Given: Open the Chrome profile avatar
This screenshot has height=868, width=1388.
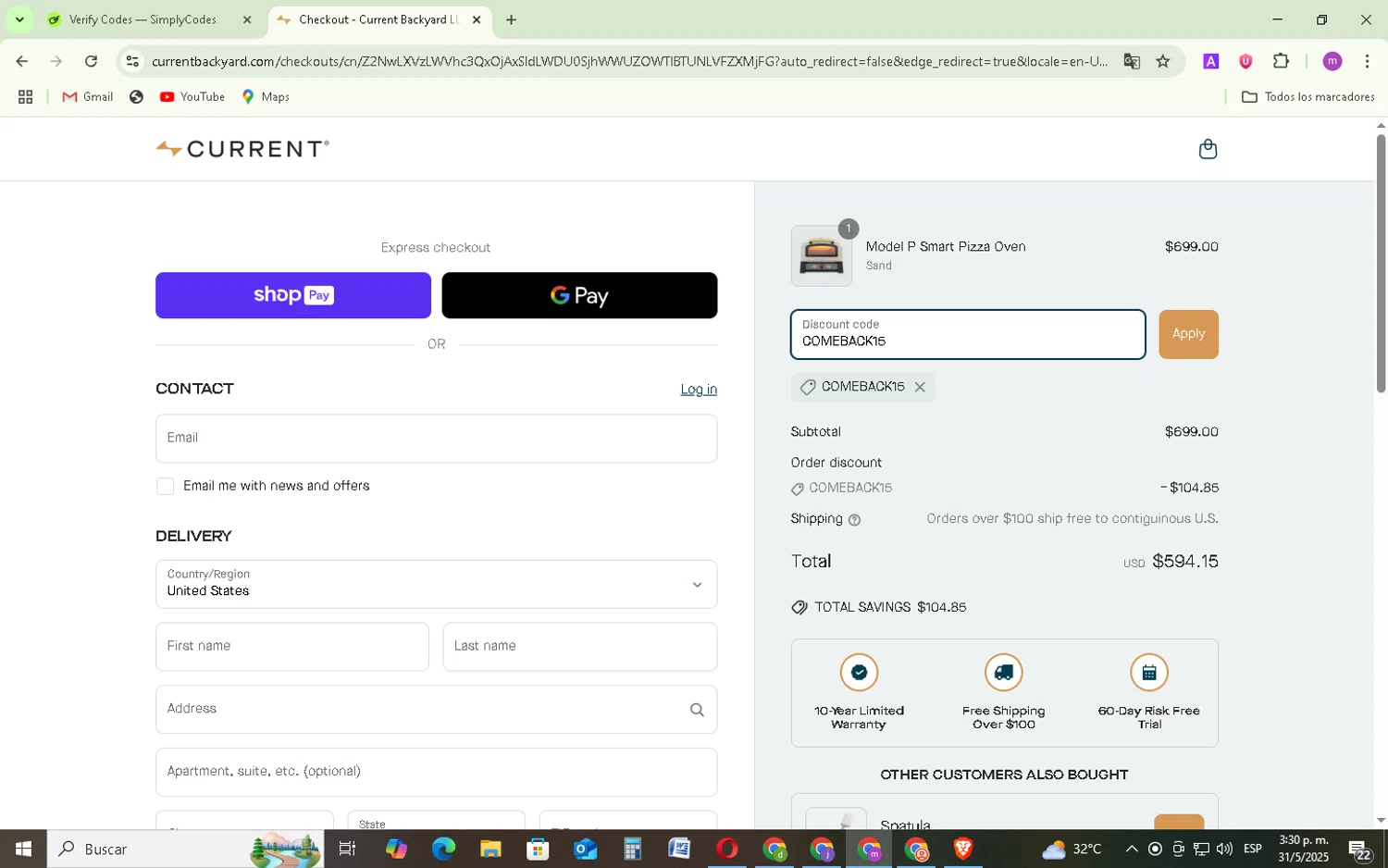Looking at the screenshot, I should [1332, 61].
